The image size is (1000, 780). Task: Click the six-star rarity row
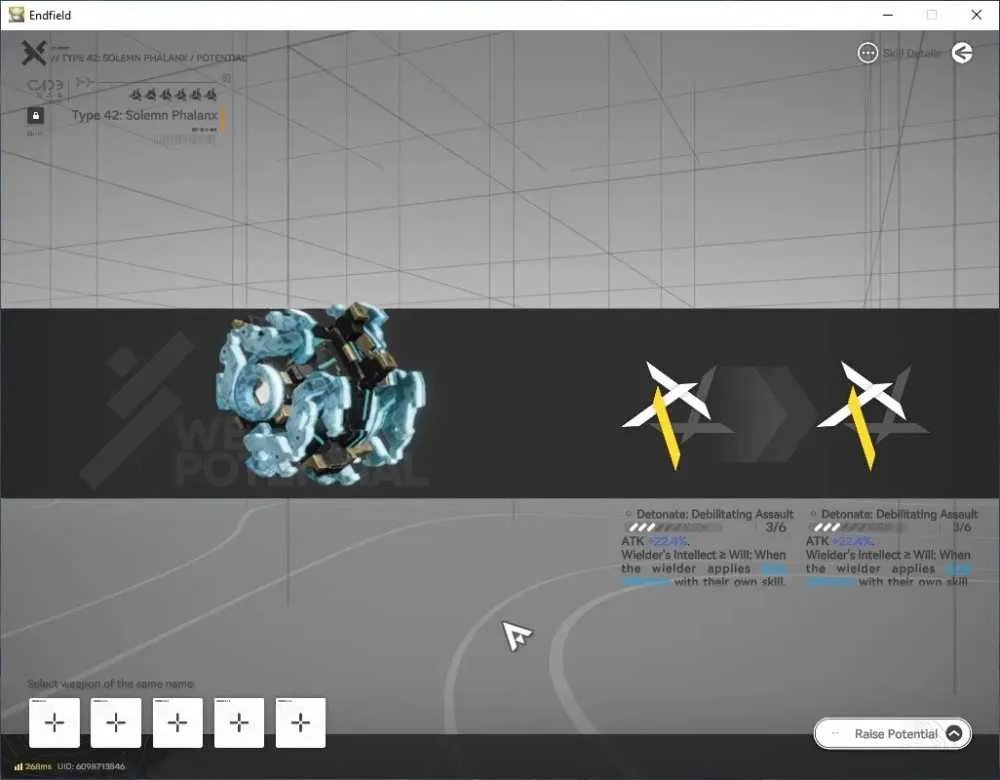point(173,95)
